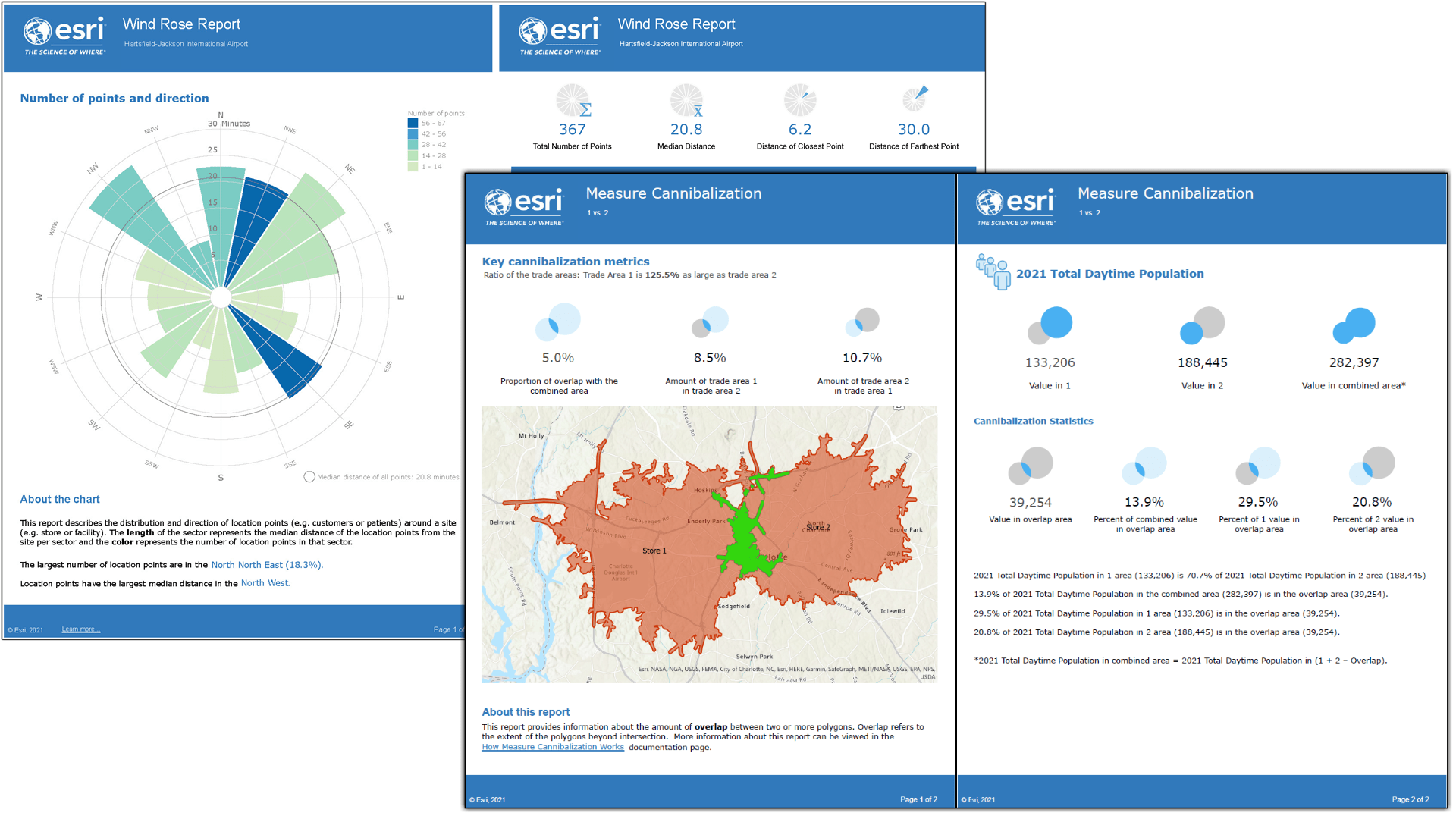This screenshot has height=819, width=1456.
Task: Click the overlap icon above 5.0%
Action: [x=558, y=322]
